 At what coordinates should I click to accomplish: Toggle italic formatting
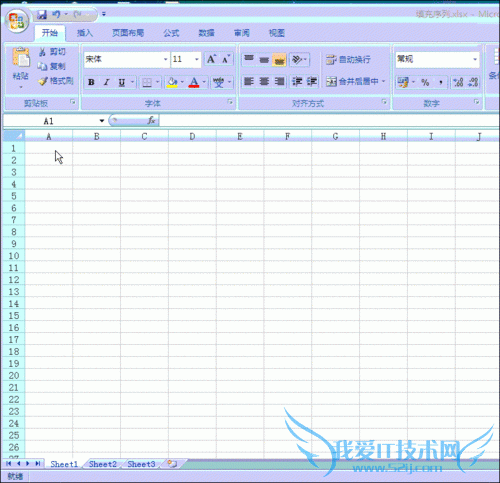(x=106, y=82)
